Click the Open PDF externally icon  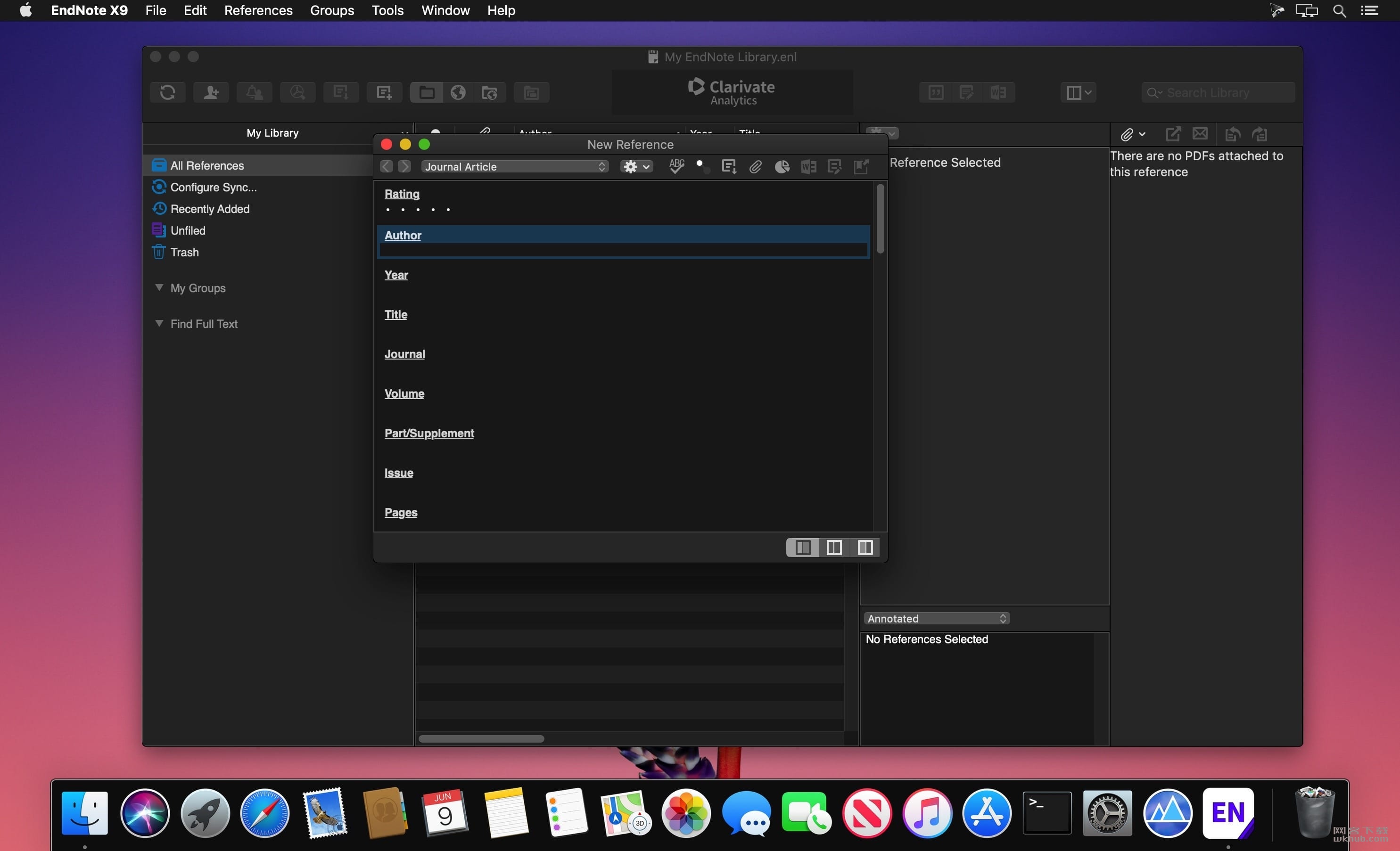[x=1173, y=134]
